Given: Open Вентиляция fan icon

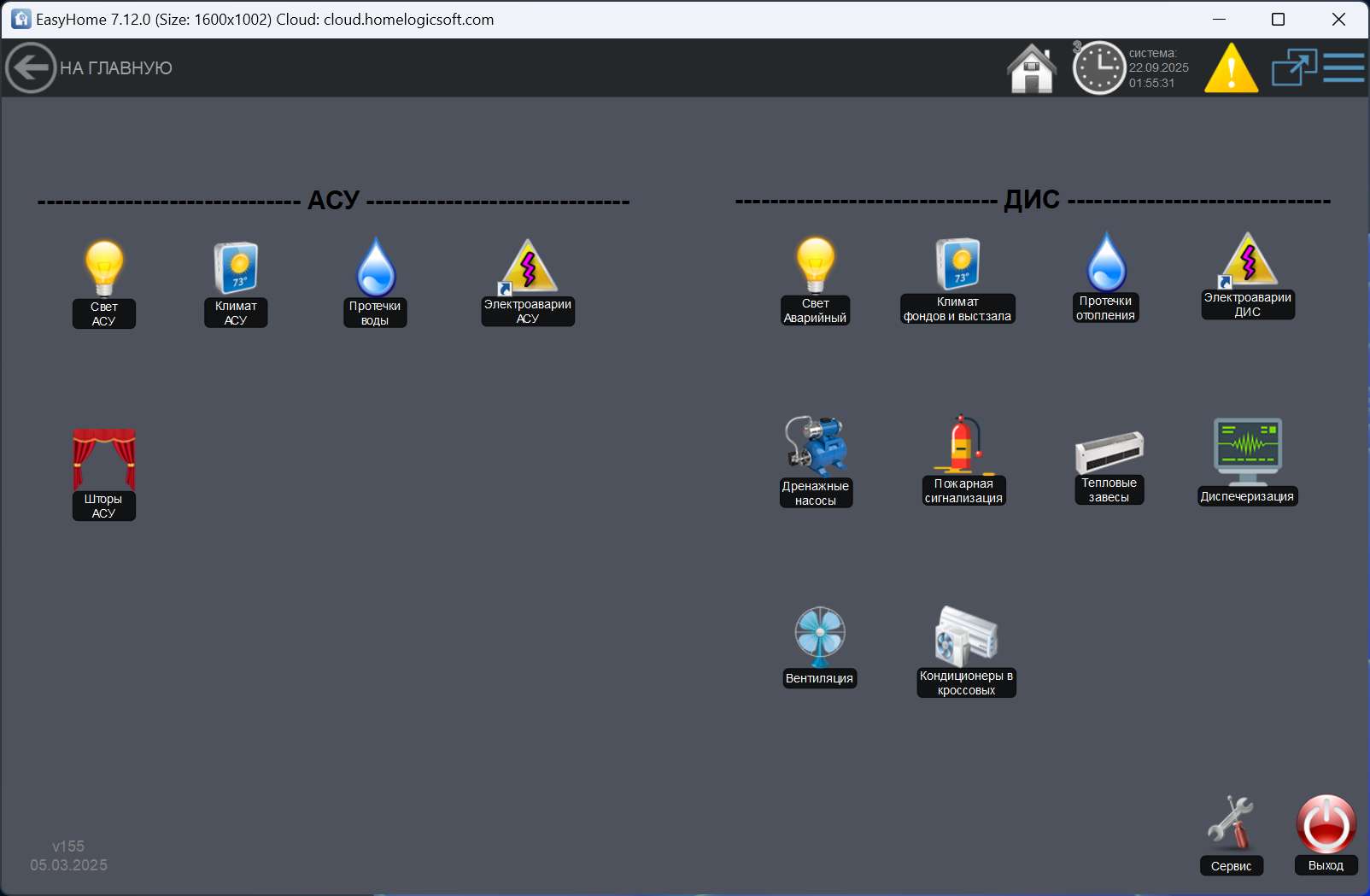Looking at the screenshot, I should pos(819,637).
